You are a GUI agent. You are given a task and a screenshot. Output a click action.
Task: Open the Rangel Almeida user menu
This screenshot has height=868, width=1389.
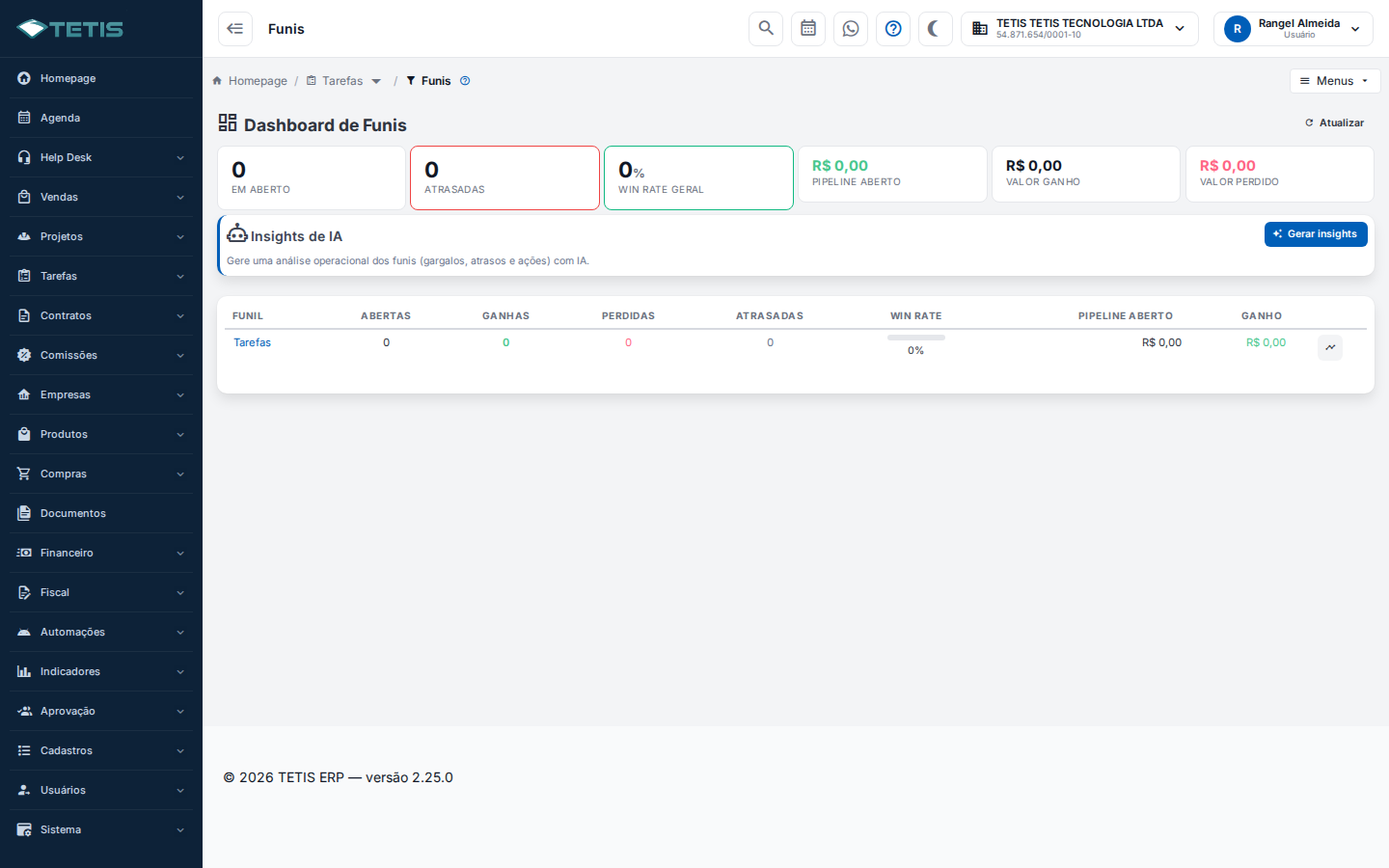tap(1293, 29)
